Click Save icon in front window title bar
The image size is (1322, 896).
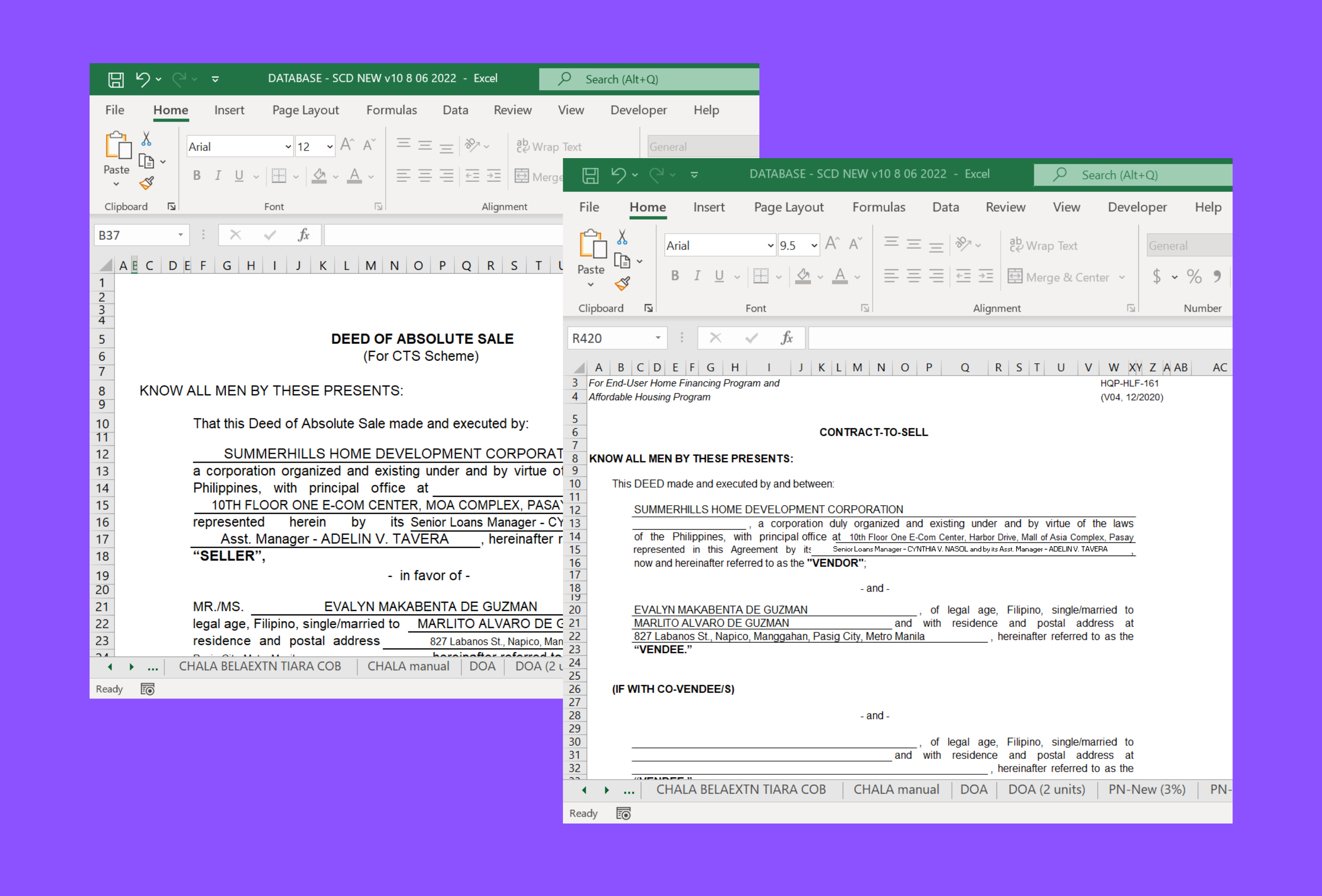(x=590, y=175)
